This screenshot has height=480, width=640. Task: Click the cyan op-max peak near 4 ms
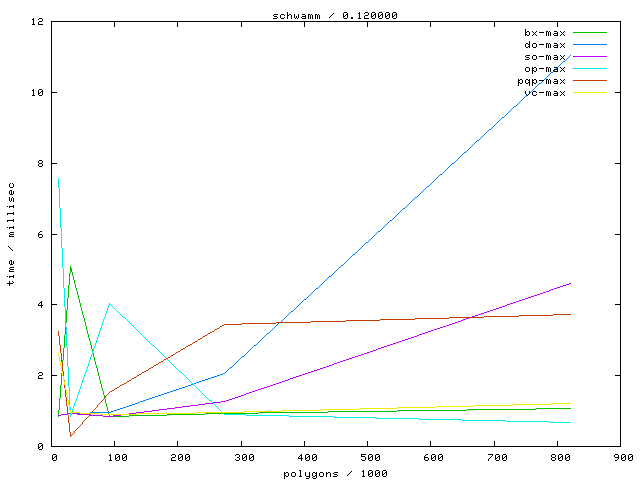pyautogui.click(x=109, y=303)
